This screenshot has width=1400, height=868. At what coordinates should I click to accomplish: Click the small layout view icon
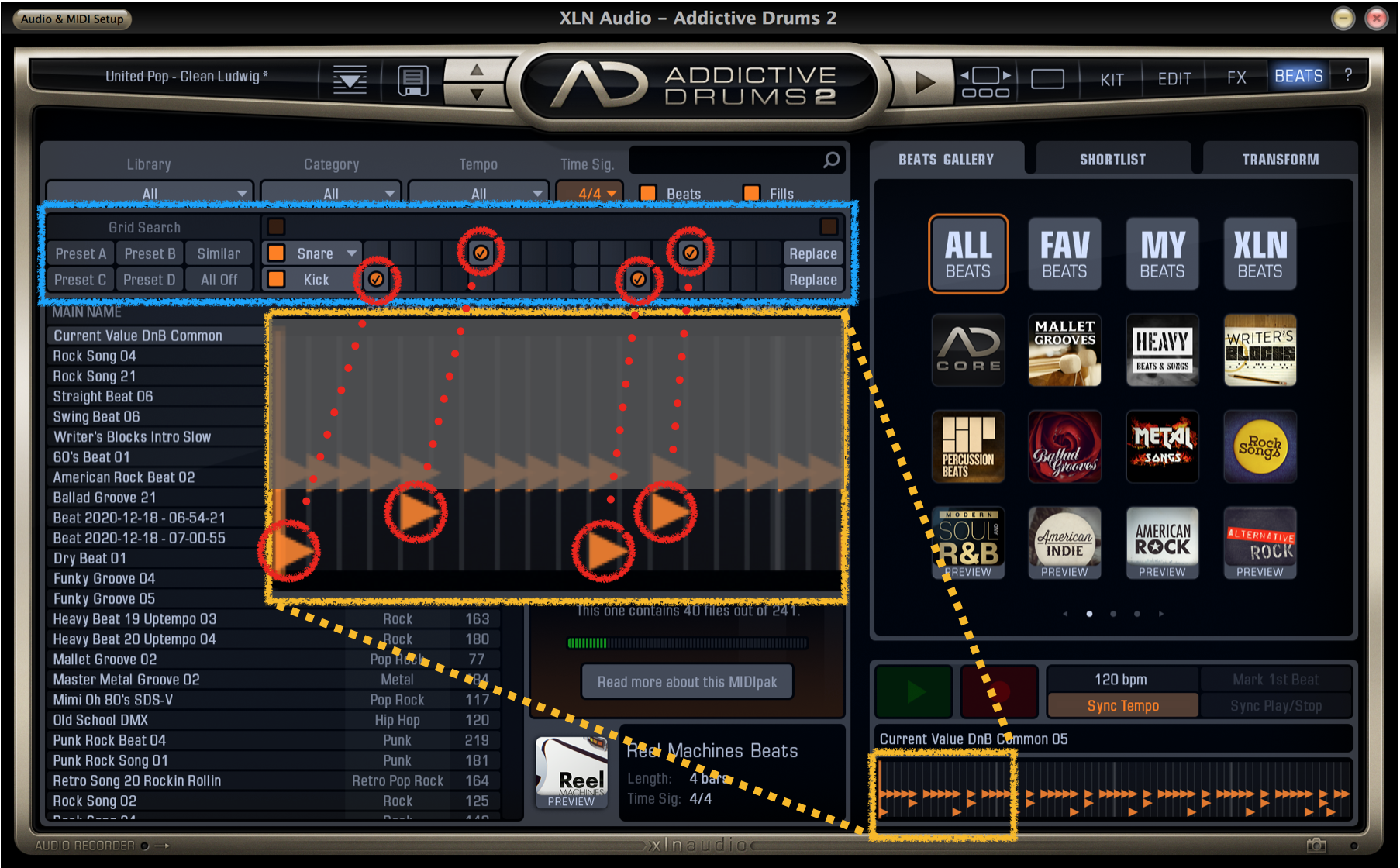coord(1047,78)
